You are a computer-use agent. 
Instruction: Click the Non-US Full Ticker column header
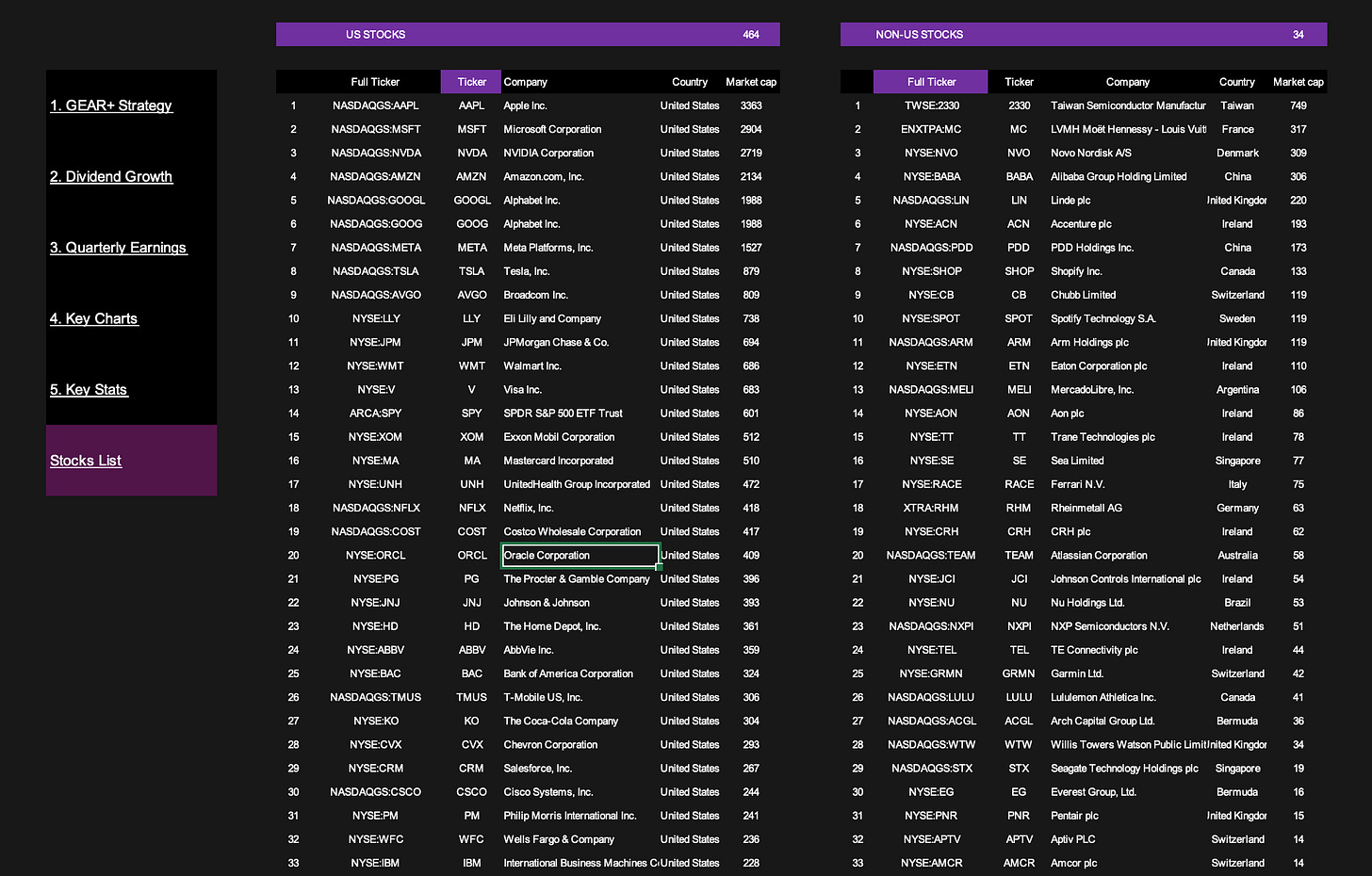click(x=931, y=82)
